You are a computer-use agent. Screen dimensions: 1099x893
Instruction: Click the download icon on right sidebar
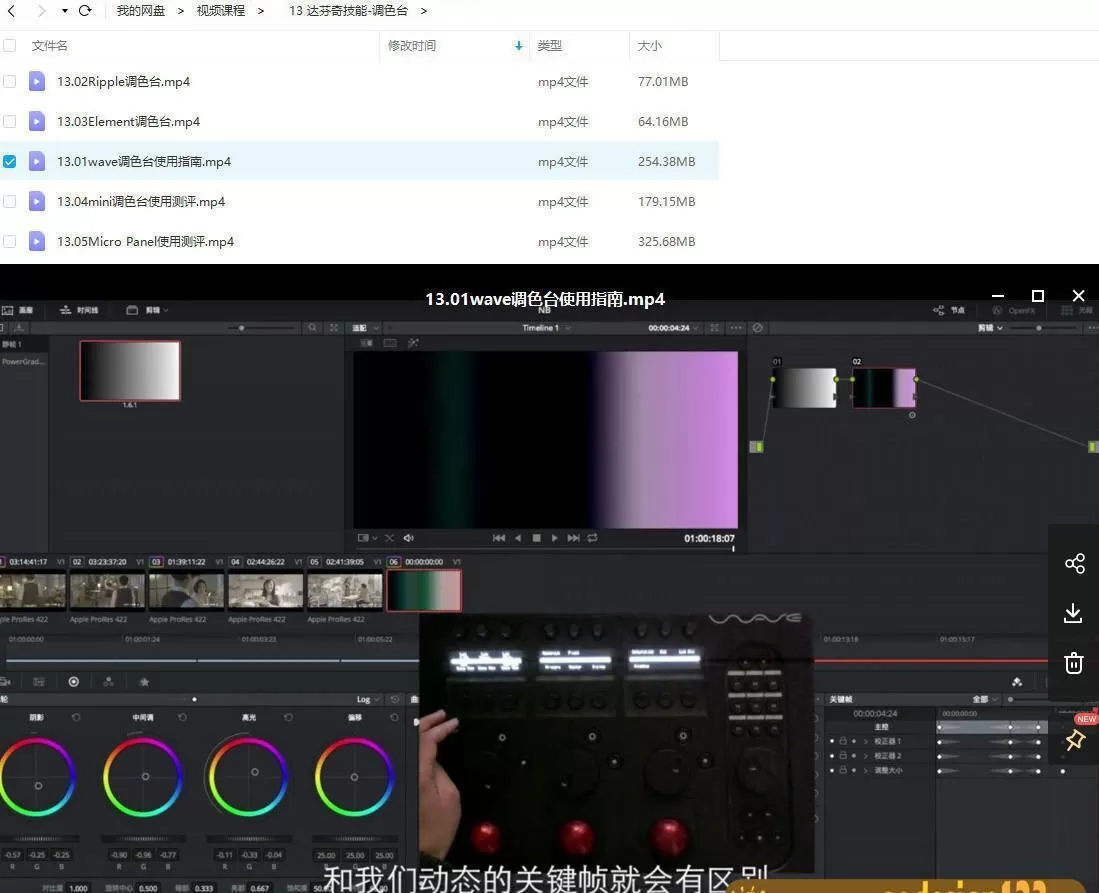pos(1074,613)
